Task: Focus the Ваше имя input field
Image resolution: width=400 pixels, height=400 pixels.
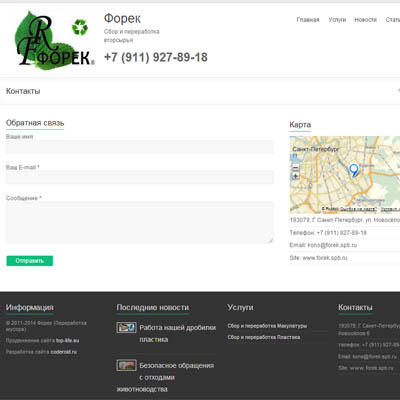Action: pyautogui.click(x=140, y=147)
